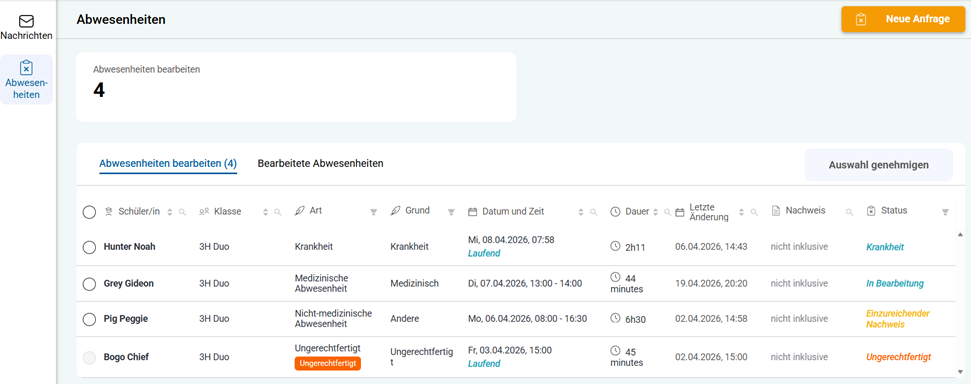This screenshot has height=384, width=971.
Task: Click the orange Ungerechtfertigt badge
Action: tap(328, 364)
